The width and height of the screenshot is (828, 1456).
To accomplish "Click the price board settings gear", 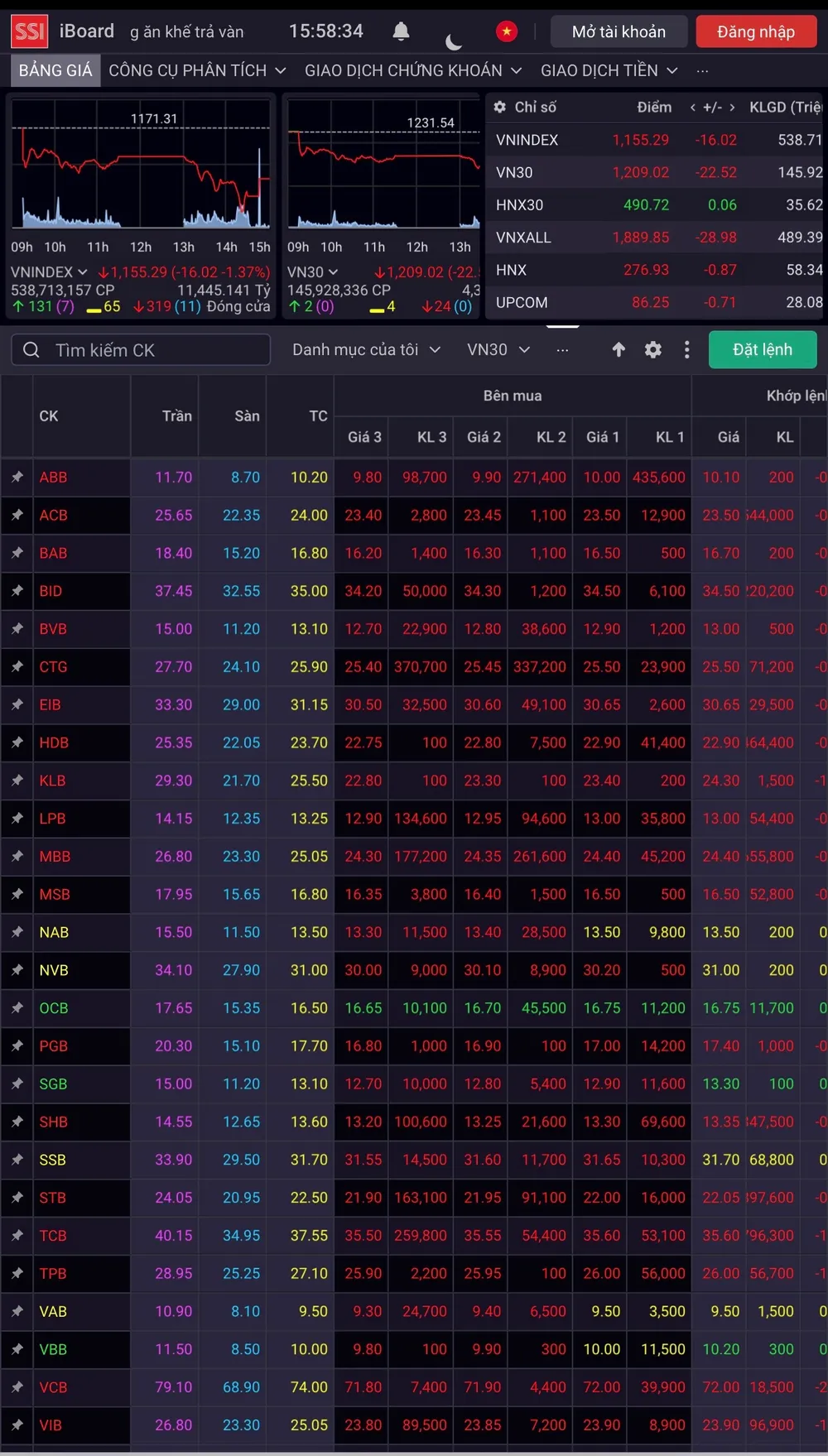I will coord(653,349).
